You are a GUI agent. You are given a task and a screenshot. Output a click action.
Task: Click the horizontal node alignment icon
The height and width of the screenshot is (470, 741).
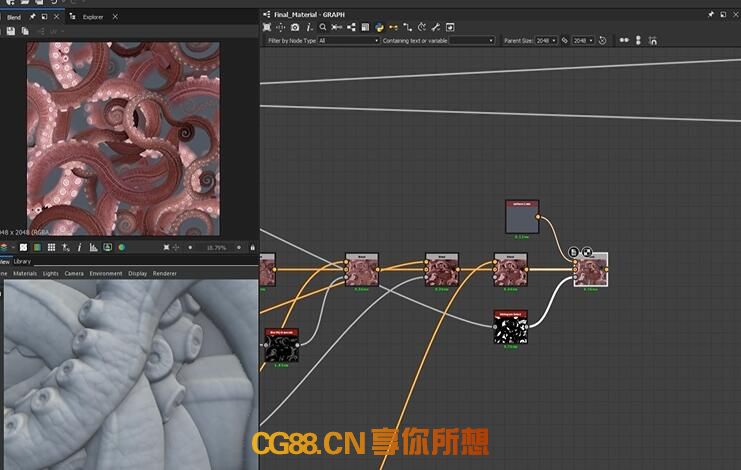pyautogui.click(x=624, y=41)
